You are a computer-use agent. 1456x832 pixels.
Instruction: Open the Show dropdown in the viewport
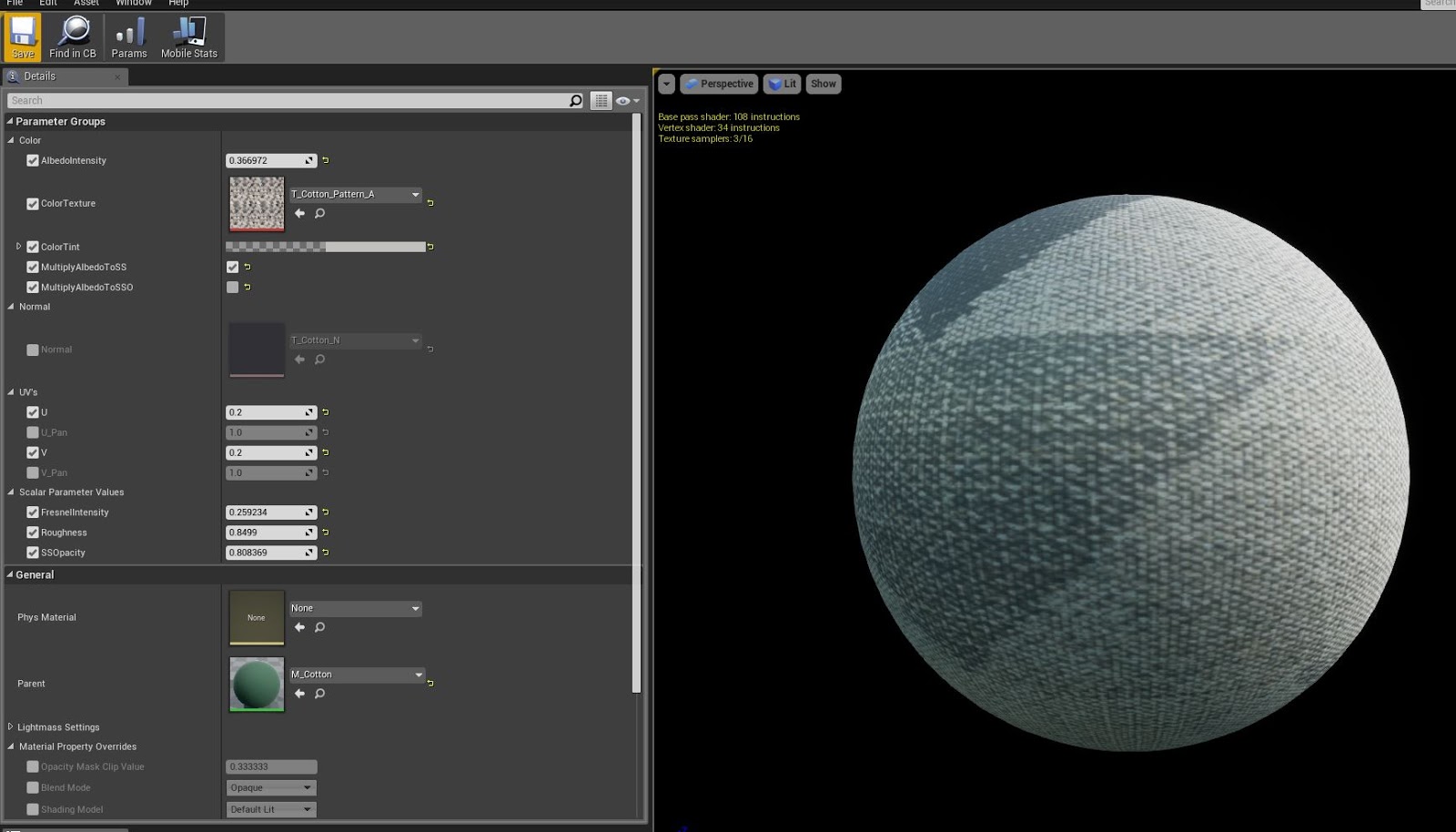pyautogui.click(x=823, y=84)
